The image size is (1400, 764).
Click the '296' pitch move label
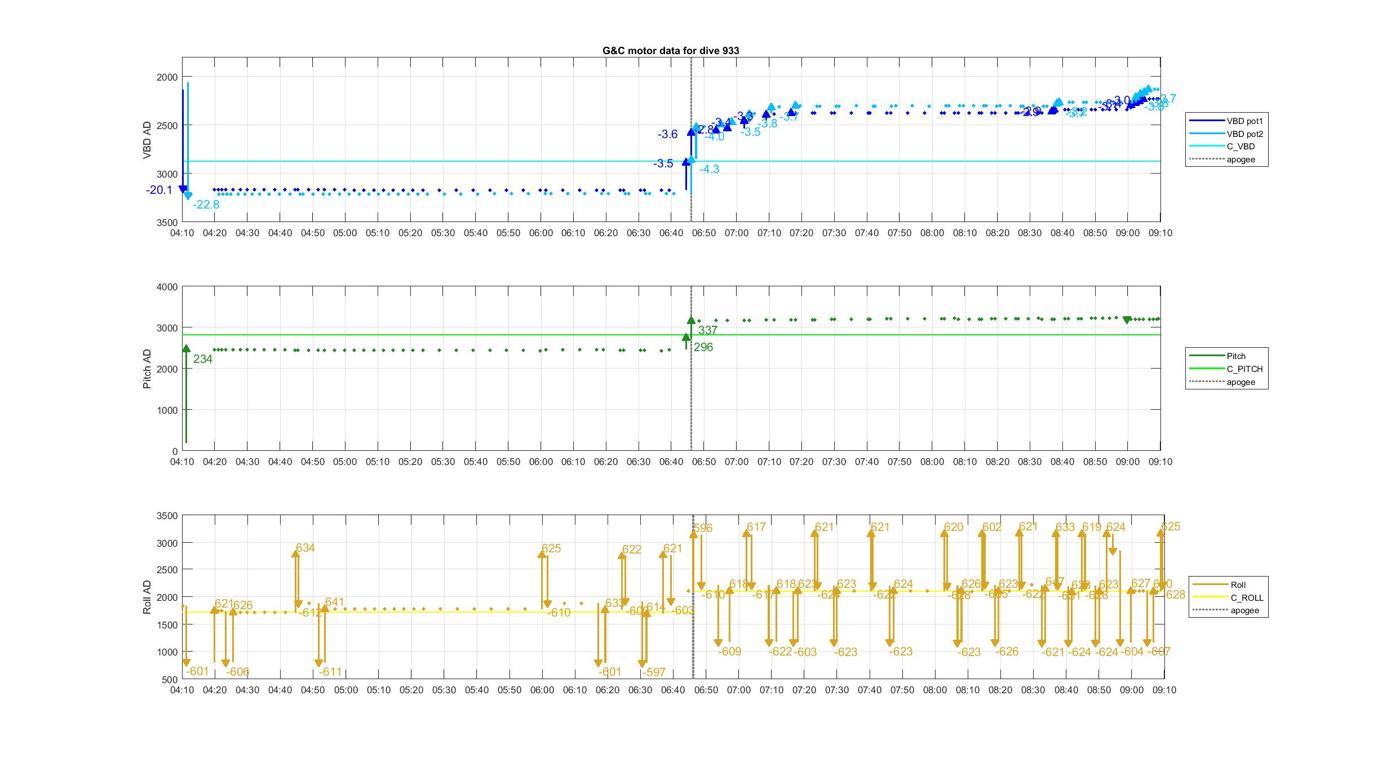pos(703,347)
